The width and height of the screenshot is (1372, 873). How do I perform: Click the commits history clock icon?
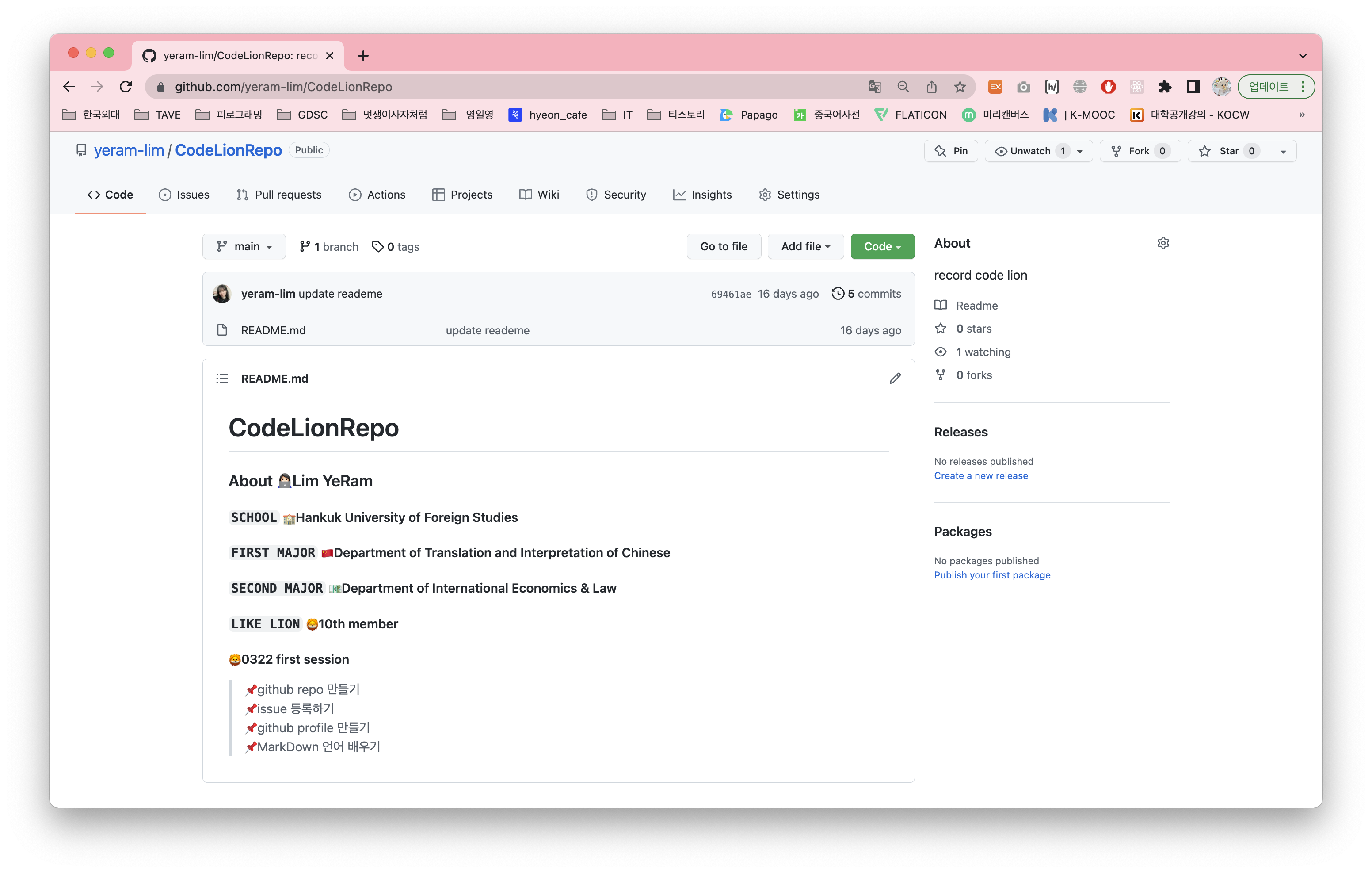coord(838,294)
